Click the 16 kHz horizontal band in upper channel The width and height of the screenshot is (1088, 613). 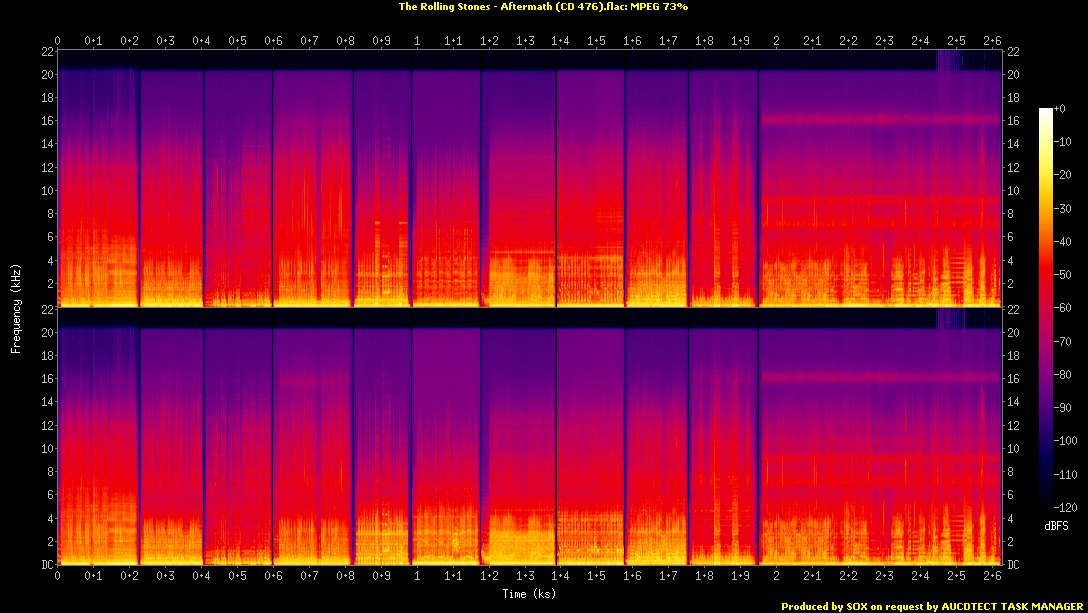tap(880, 120)
